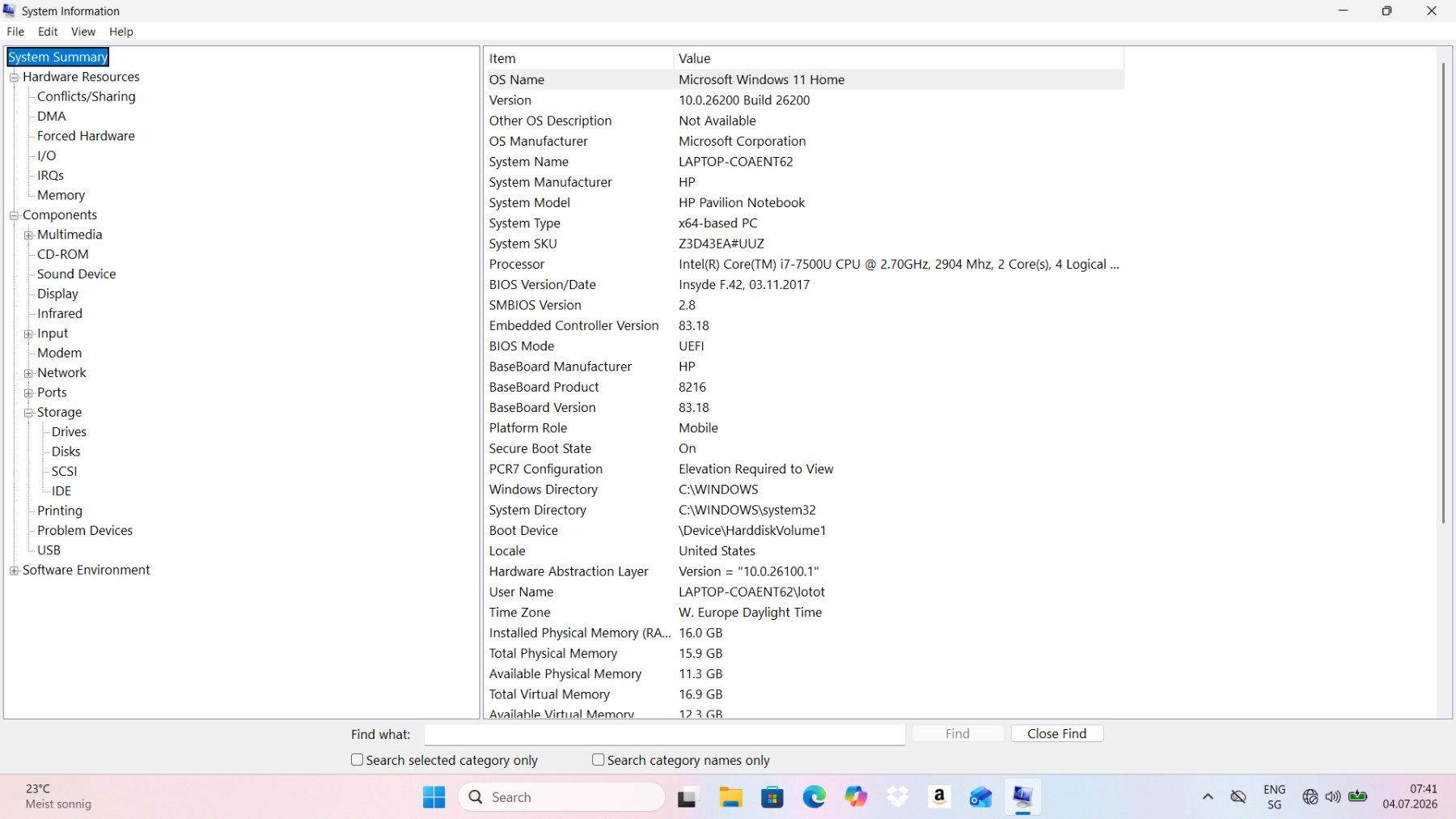Image resolution: width=1456 pixels, height=819 pixels.
Task: Open Task View from the taskbar
Action: [688, 798]
